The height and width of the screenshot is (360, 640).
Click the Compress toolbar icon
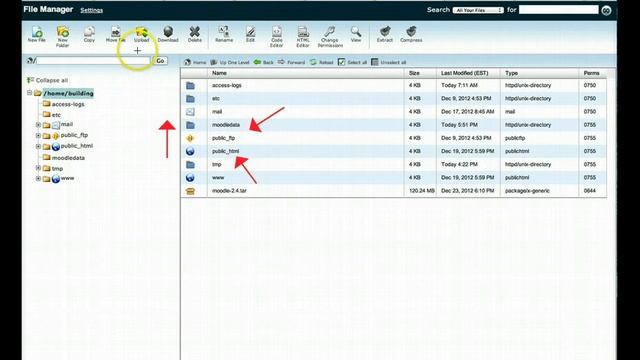[411, 34]
